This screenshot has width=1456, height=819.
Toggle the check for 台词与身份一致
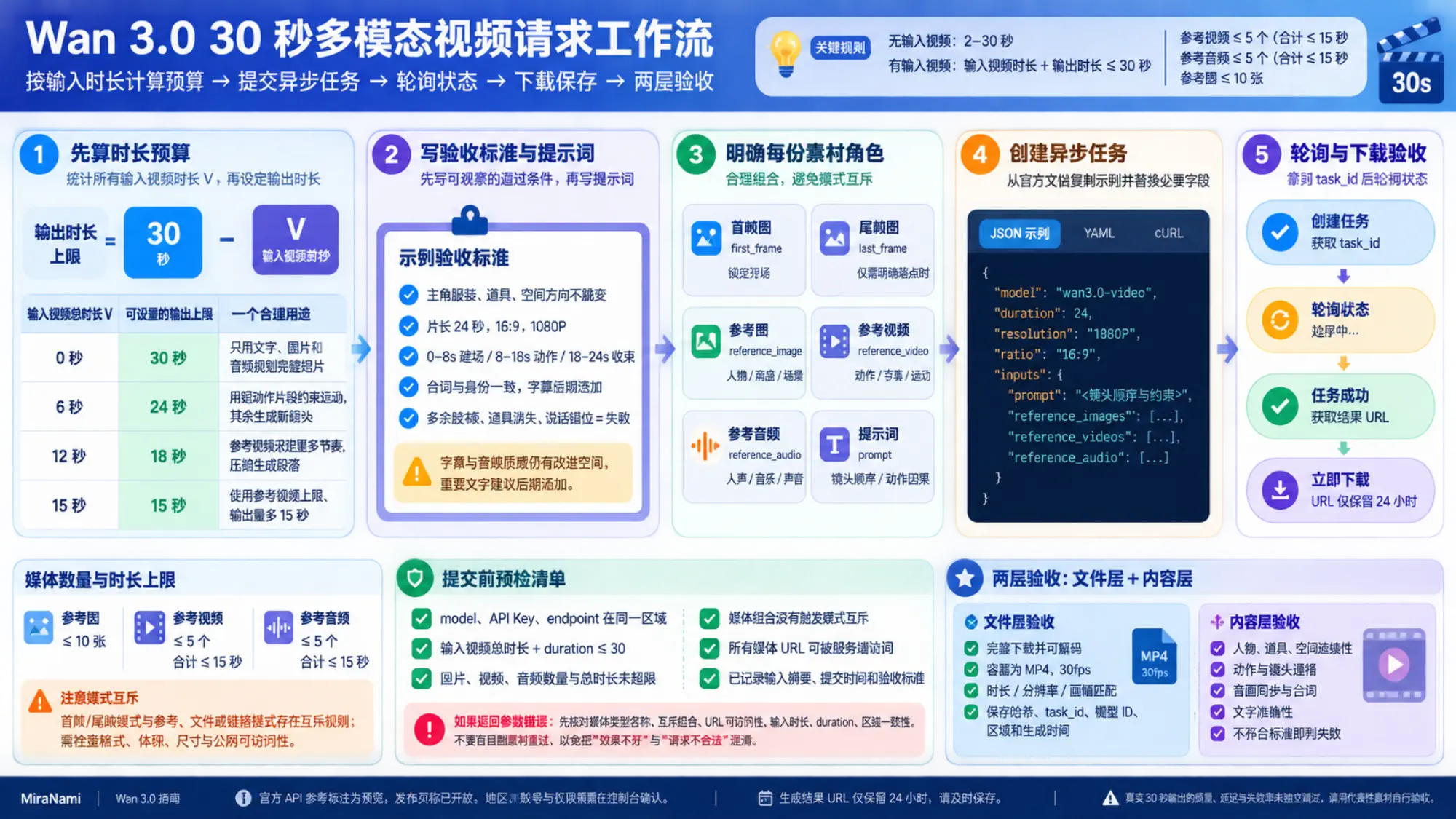pos(408,387)
